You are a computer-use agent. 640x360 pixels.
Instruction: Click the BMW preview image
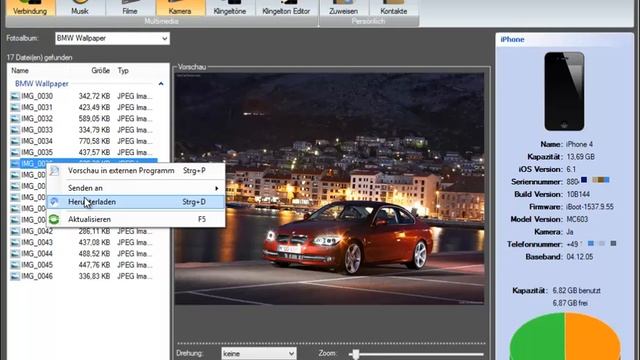point(329,189)
